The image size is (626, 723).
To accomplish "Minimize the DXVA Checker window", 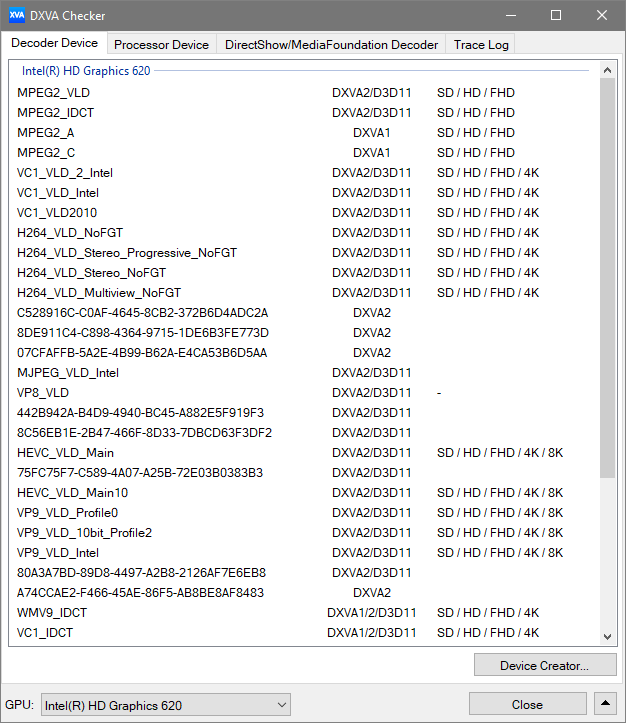I will pos(510,15).
